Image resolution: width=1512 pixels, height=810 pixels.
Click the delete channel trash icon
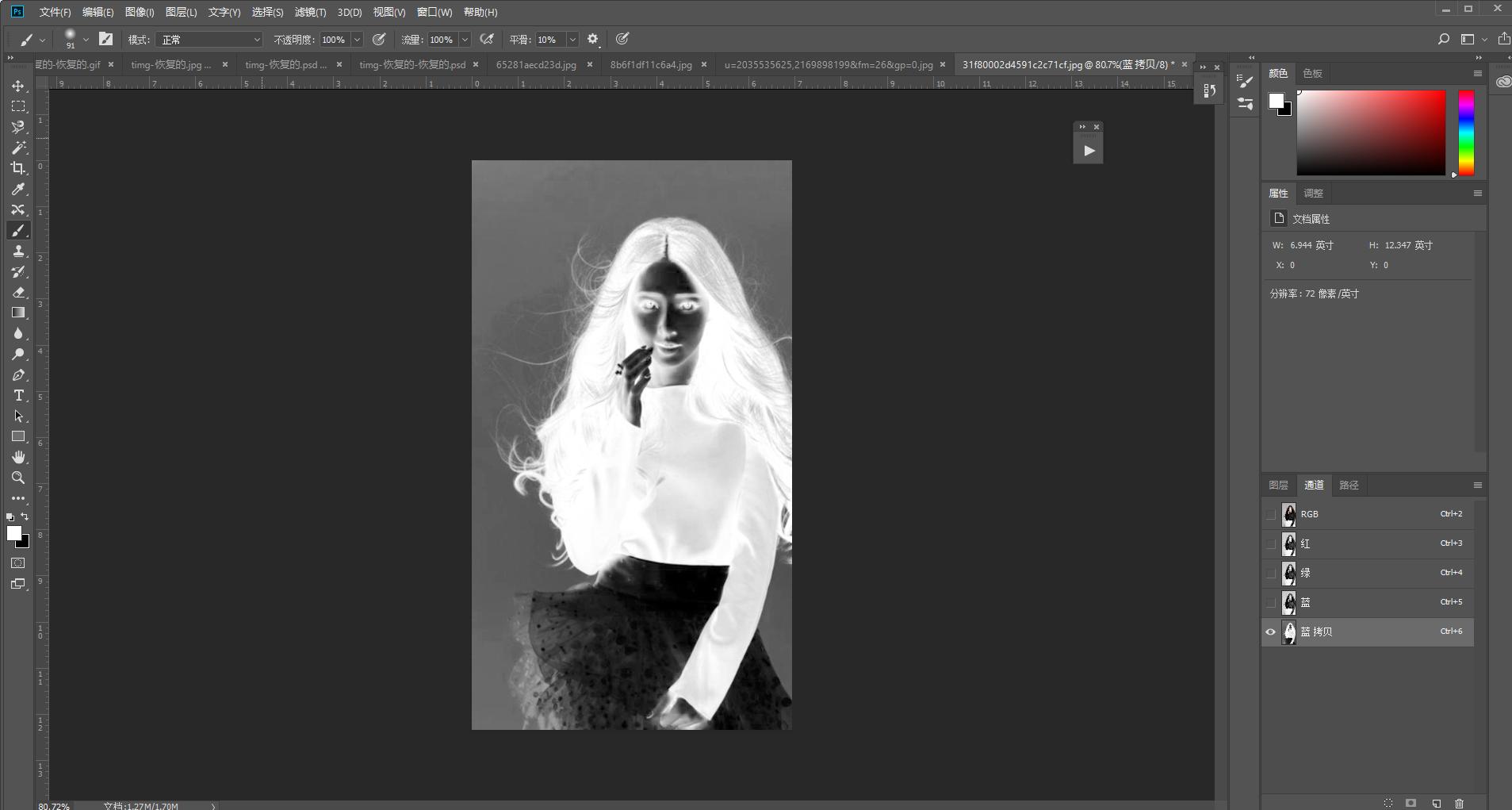[x=1459, y=803]
